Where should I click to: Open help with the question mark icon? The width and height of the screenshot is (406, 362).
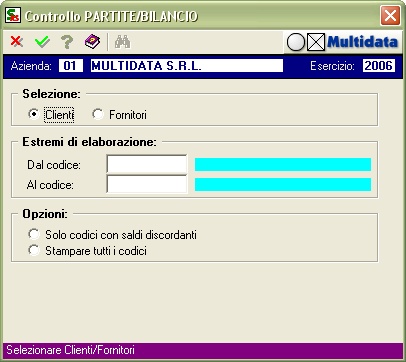click(x=67, y=42)
